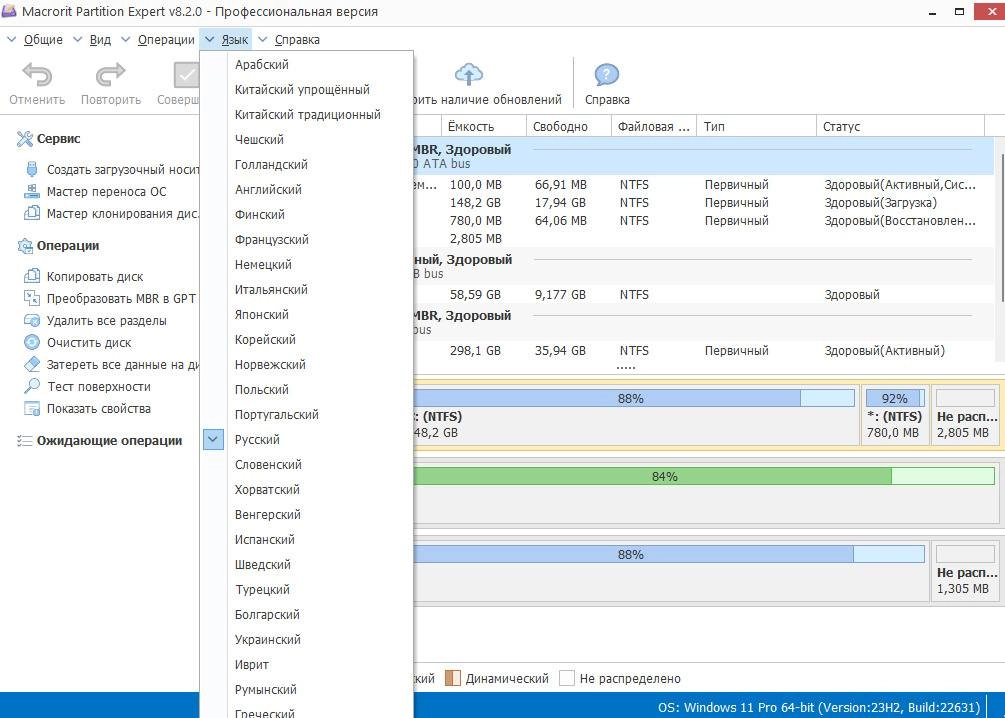1005x718 pixels.
Task: Click Преобразовать MBR в GPT link
Action: click(x=121, y=298)
